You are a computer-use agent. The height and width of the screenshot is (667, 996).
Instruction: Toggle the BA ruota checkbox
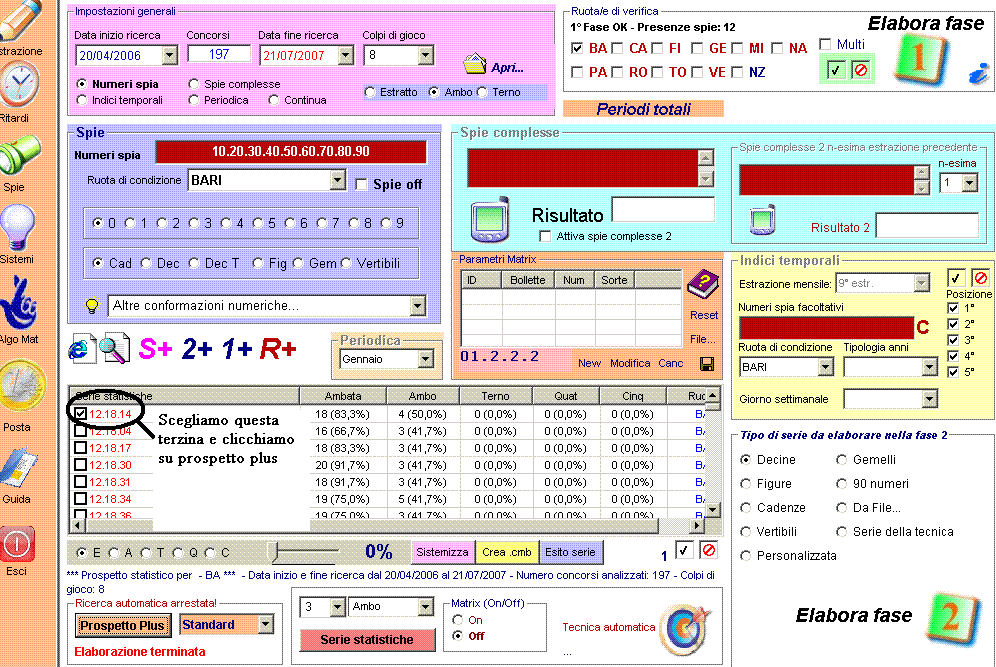click(x=577, y=48)
